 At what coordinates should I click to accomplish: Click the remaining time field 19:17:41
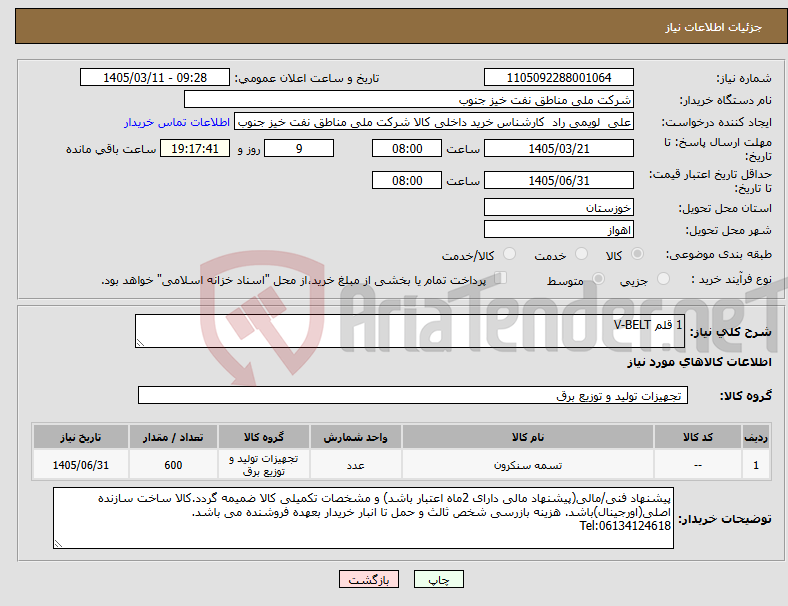[x=195, y=148]
